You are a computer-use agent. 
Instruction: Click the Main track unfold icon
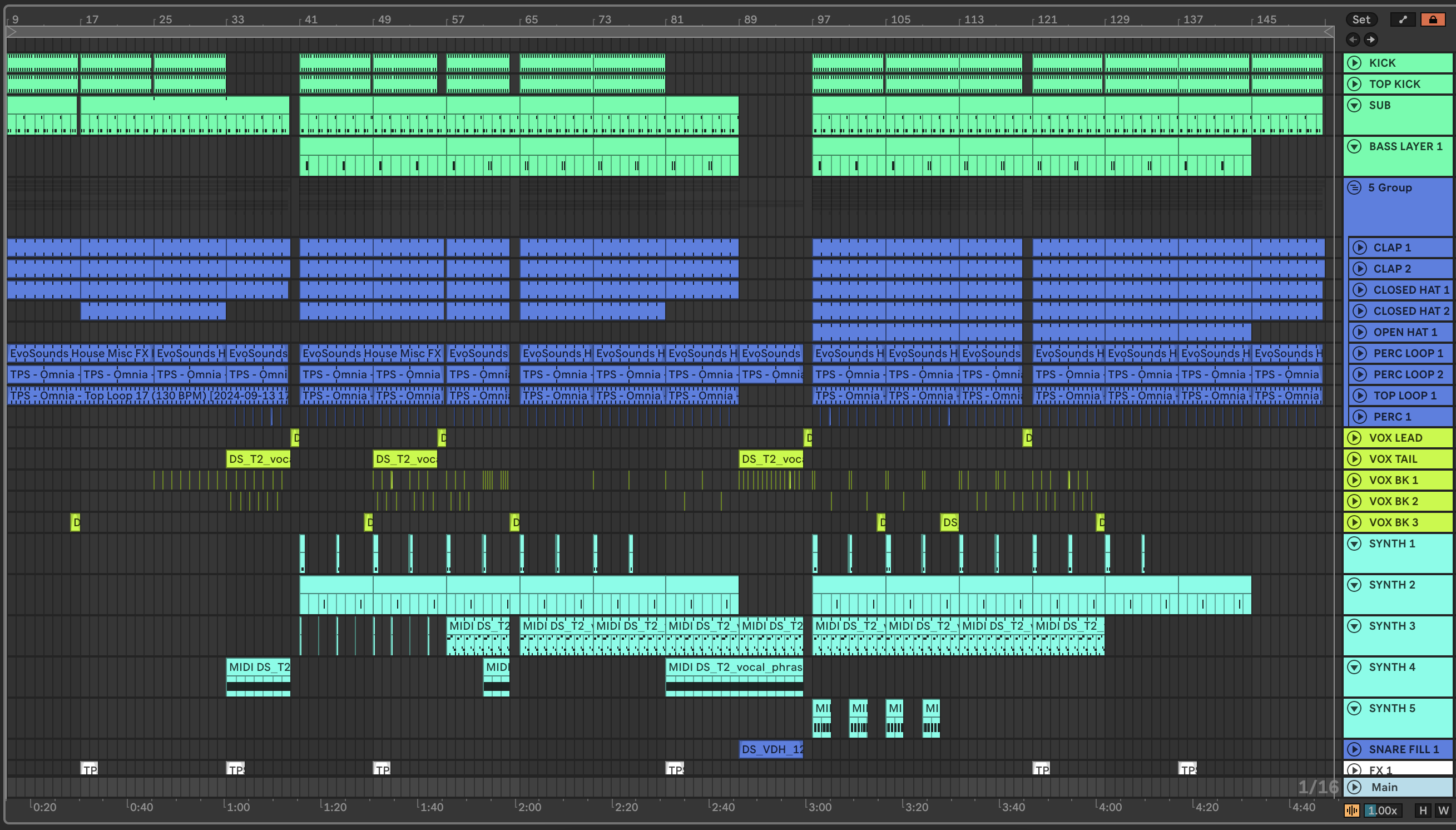click(x=1355, y=787)
